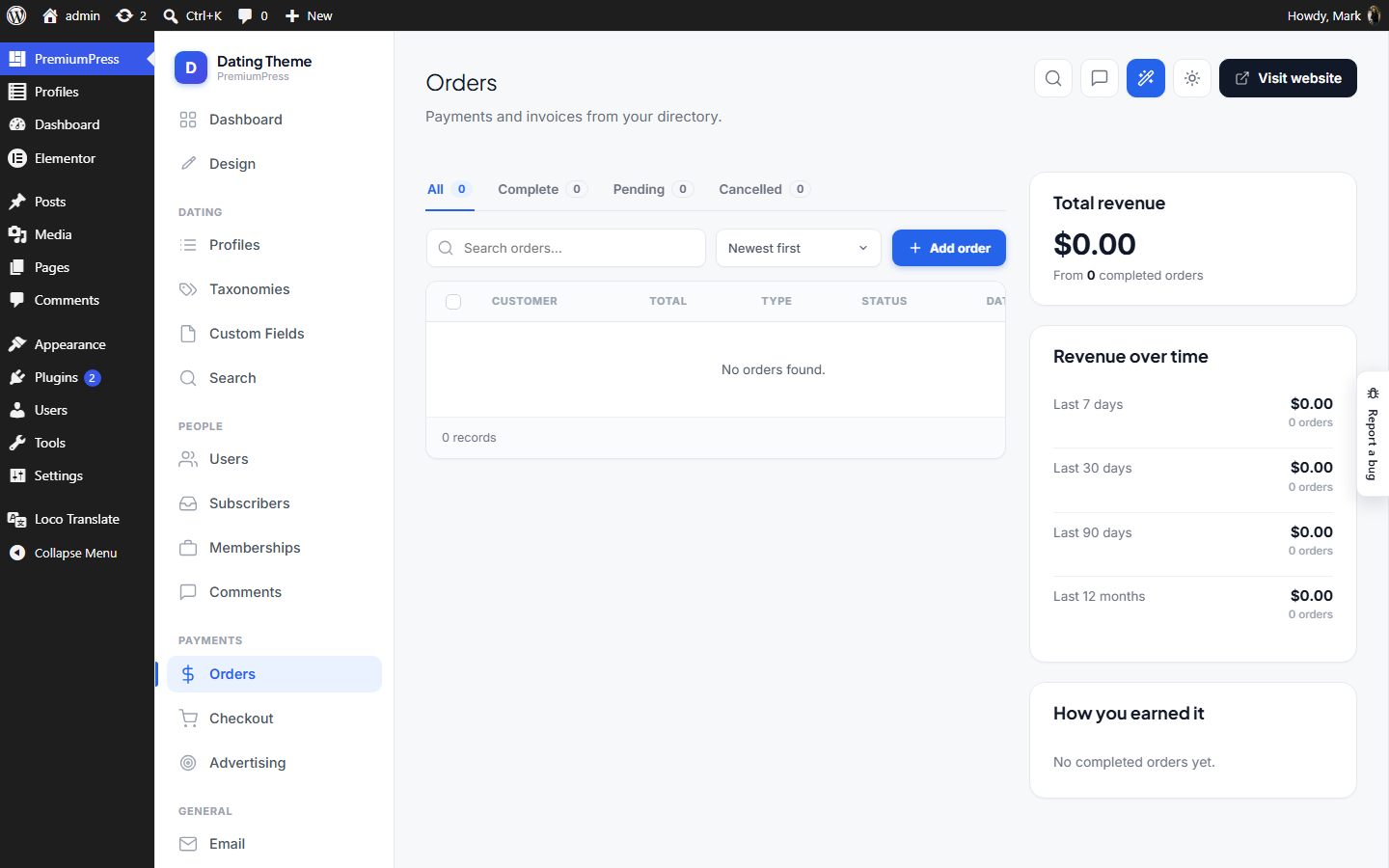Click the Add order button
The image size is (1389, 868).
[x=949, y=248]
